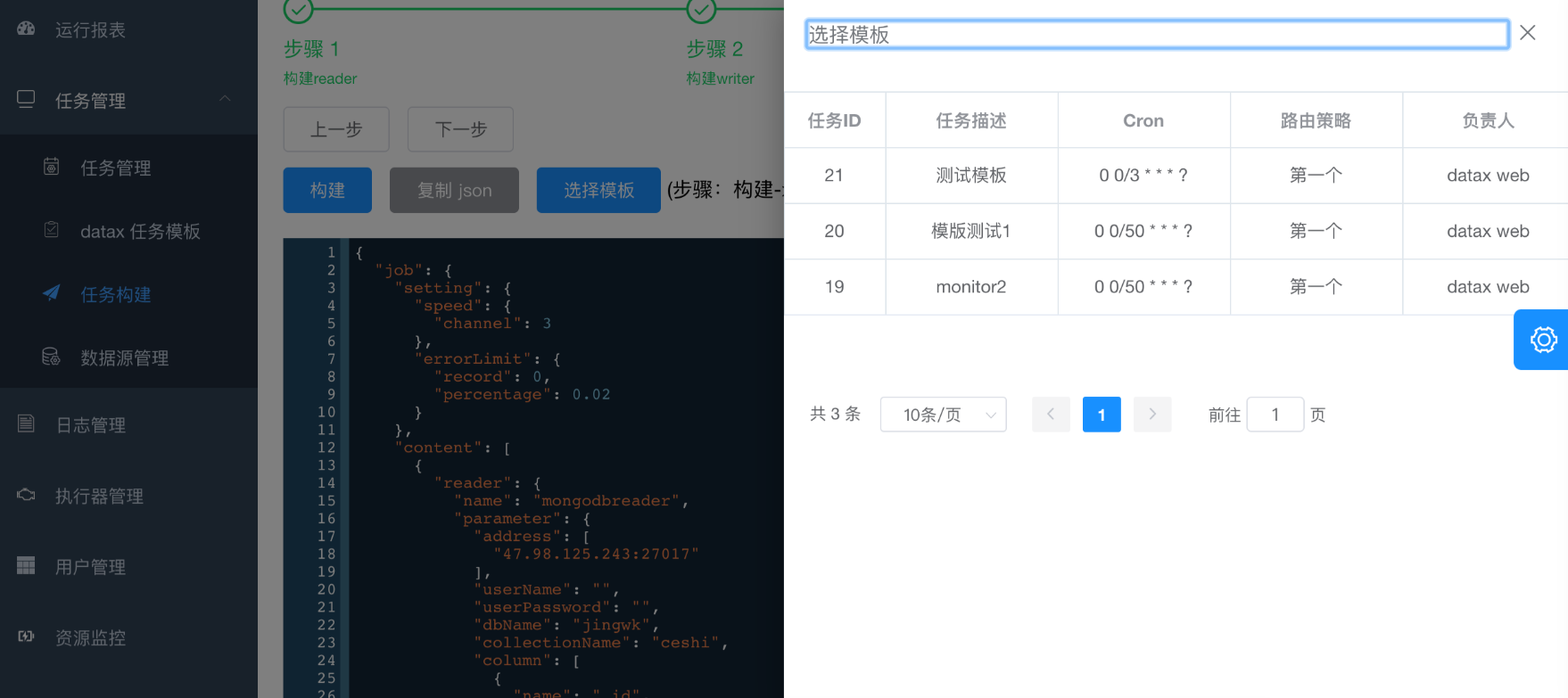The width and height of the screenshot is (1568, 698).
Task: Open 用户管理 menu item
Action: tap(90, 567)
